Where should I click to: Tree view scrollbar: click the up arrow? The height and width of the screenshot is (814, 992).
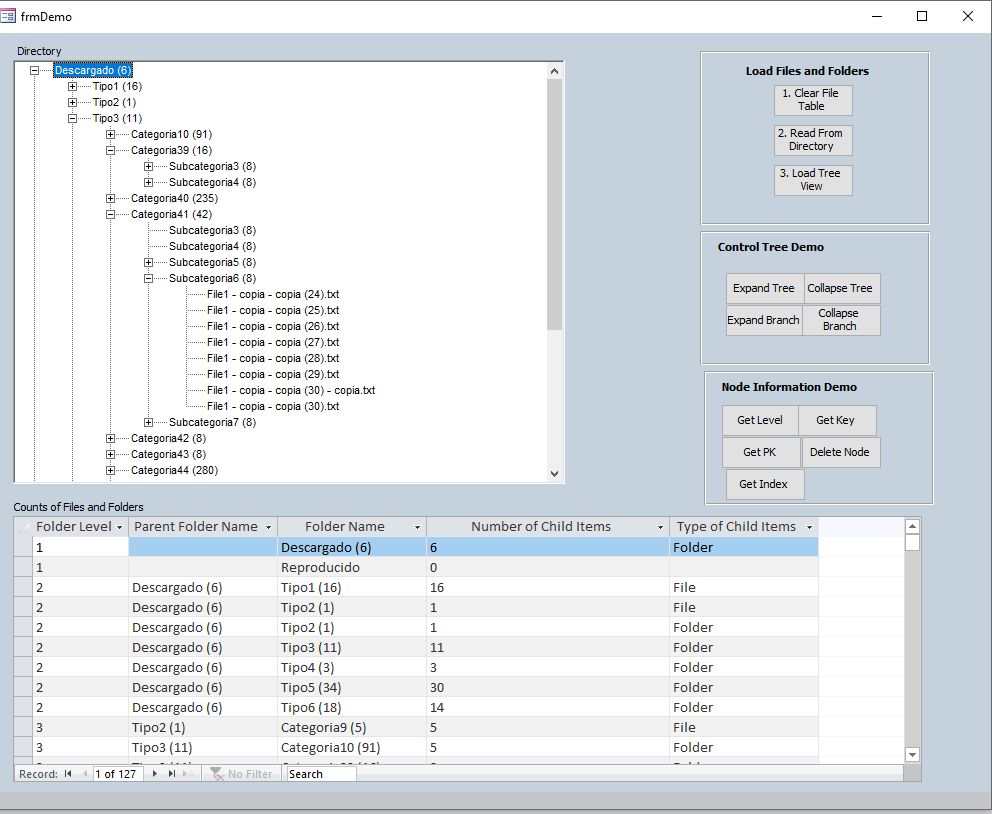point(555,71)
